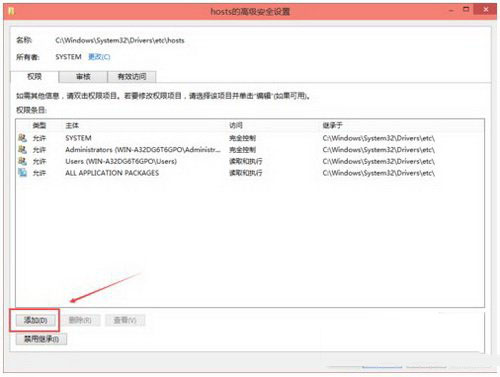The width and height of the screenshot is (500, 377).
Task: Click 读取和执行 in ALL APPLICATION PACKAGES row
Action: click(246, 173)
